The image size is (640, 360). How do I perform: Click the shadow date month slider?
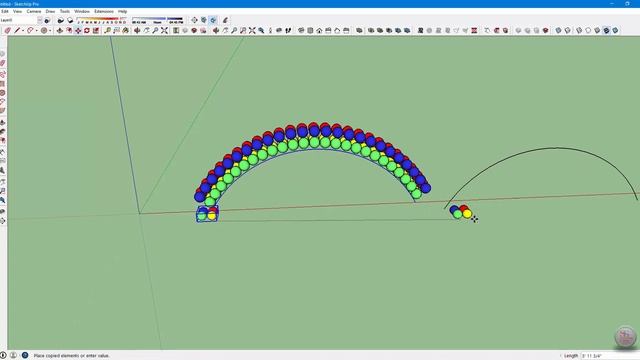tap(102, 20)
